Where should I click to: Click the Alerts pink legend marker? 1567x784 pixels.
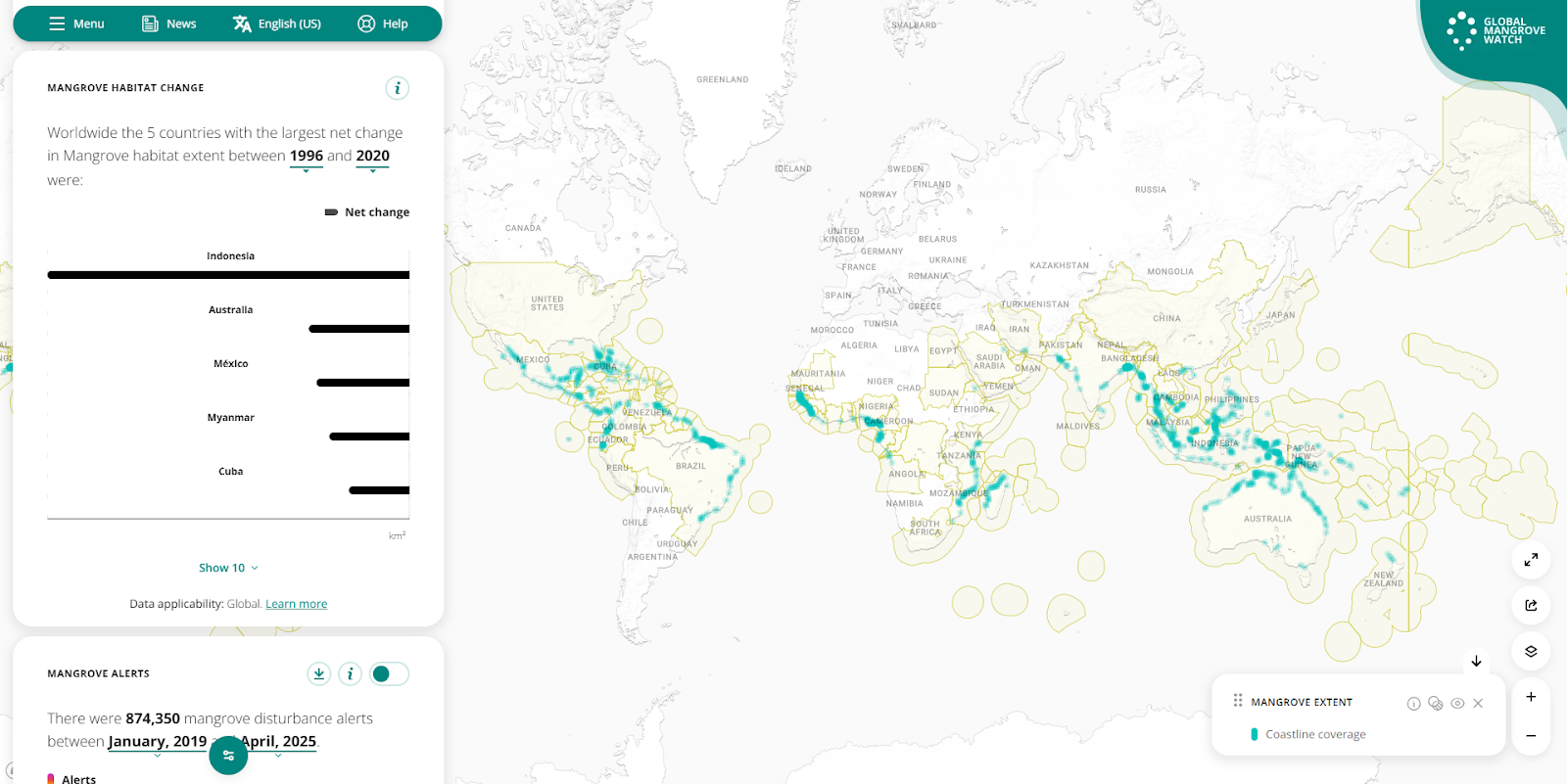51,779
